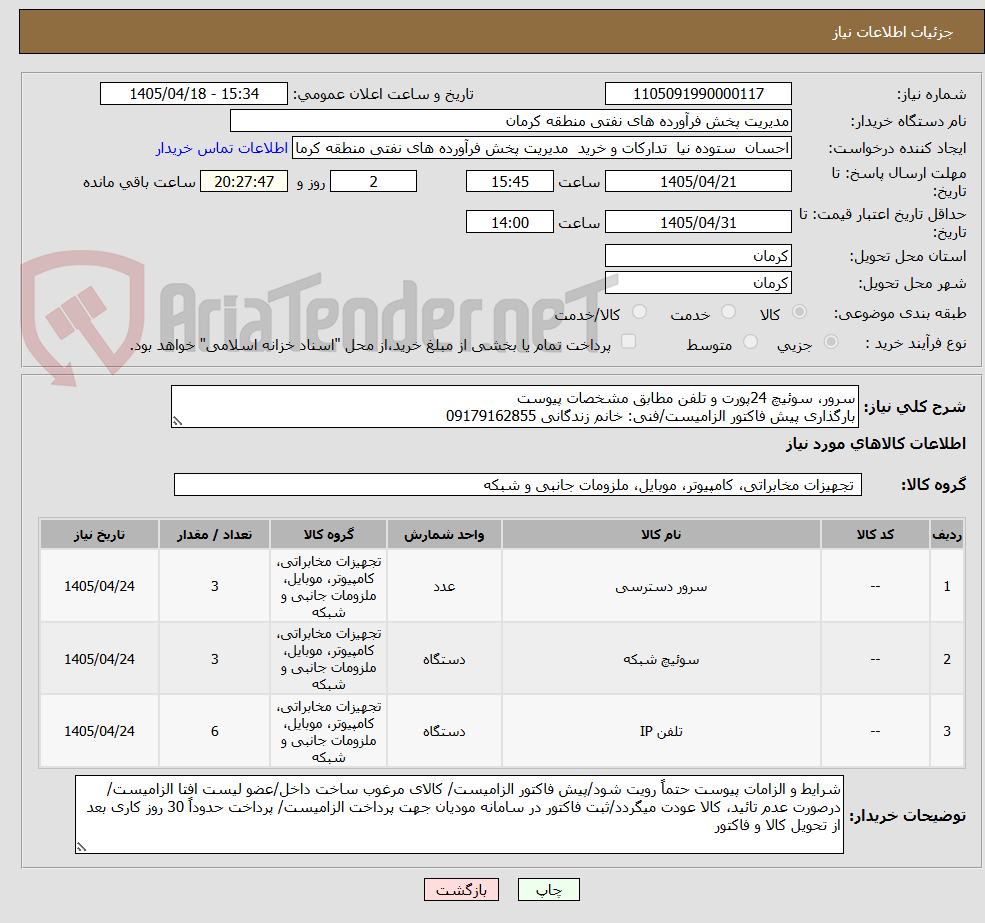Click the delivery city field کرمان

(698, 283)
